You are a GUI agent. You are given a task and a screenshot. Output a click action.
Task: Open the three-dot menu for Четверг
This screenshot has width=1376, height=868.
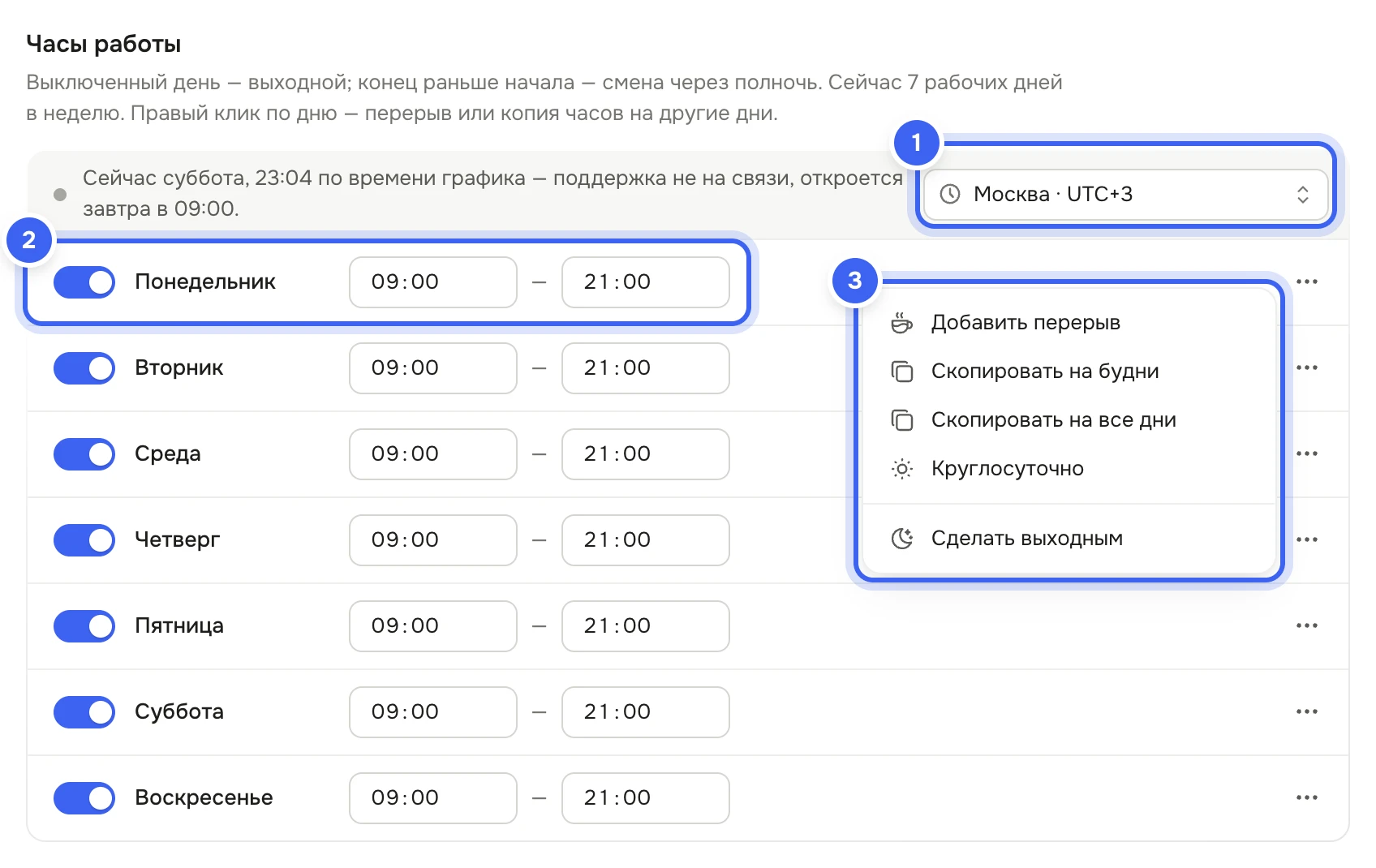[1306, 540]
